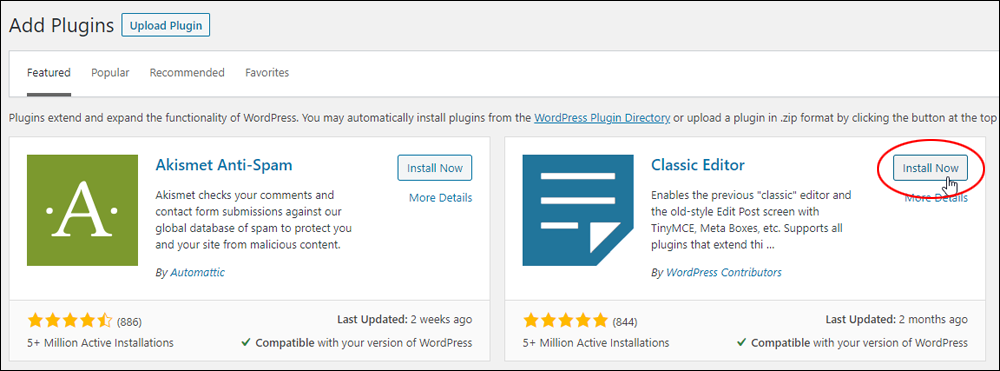Open the WordPress Contributors author link
This screenshot has width=1000, height=371.
click(x=724, y=272)
